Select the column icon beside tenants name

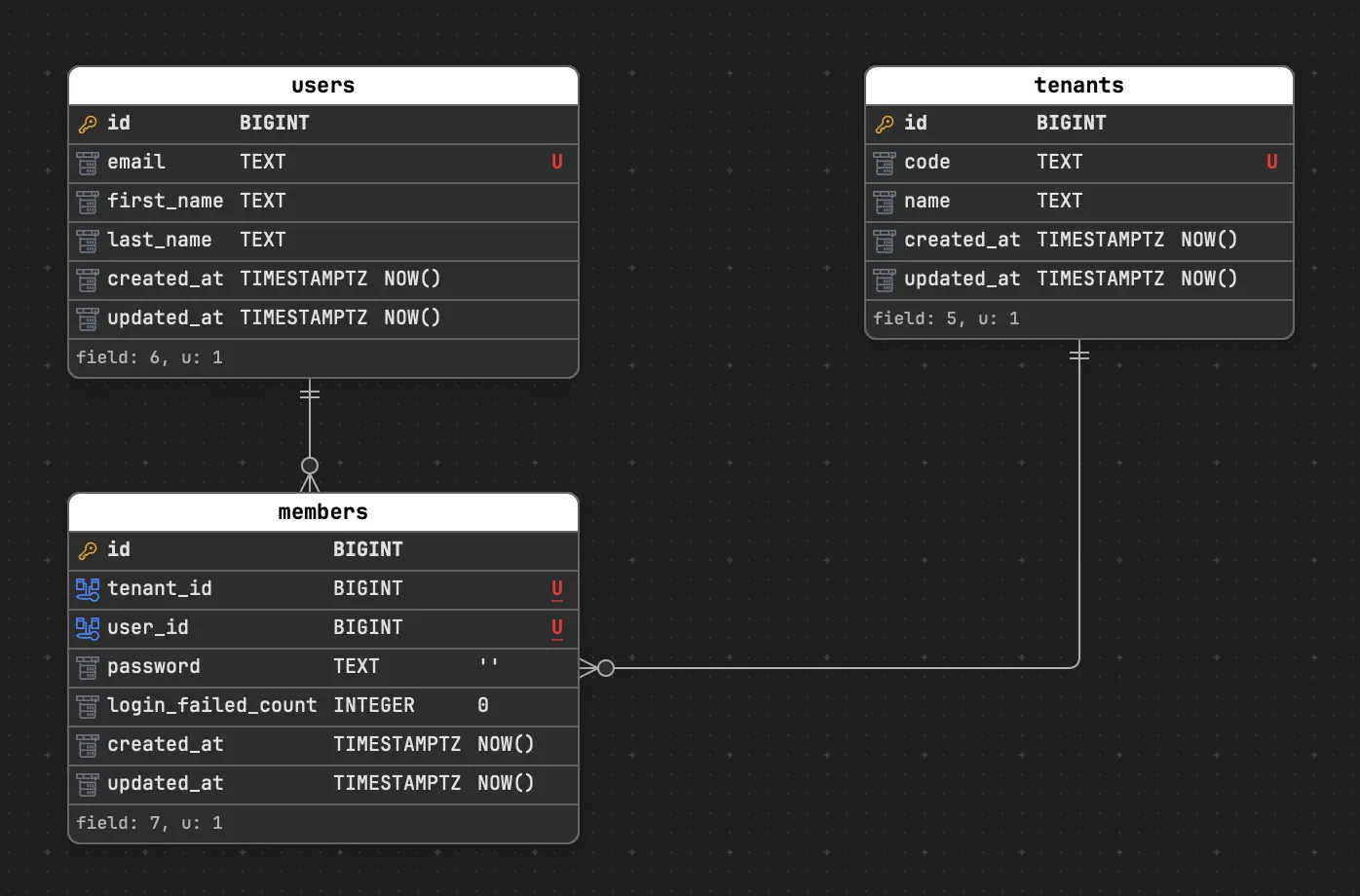pos(885,202)
